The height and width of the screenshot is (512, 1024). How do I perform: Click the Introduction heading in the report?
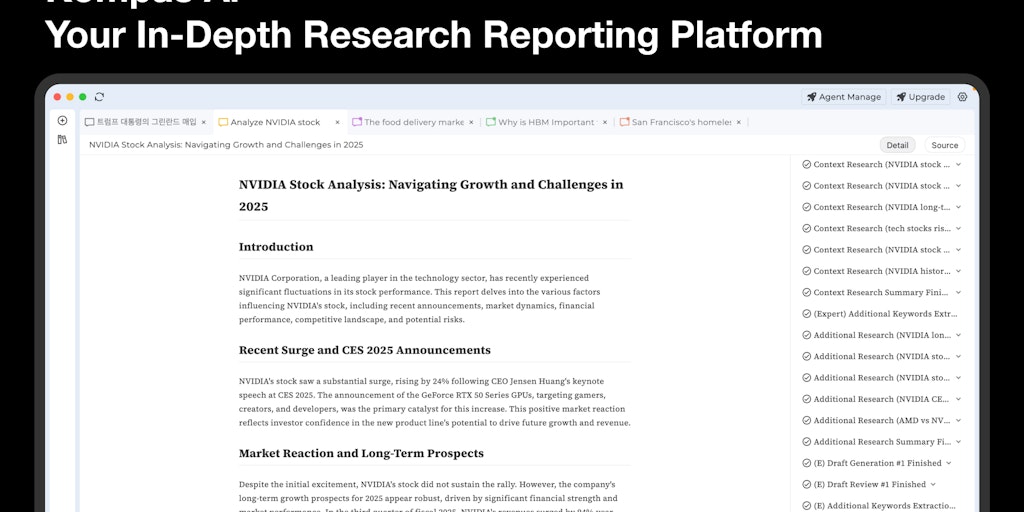[x=276, y=247]
